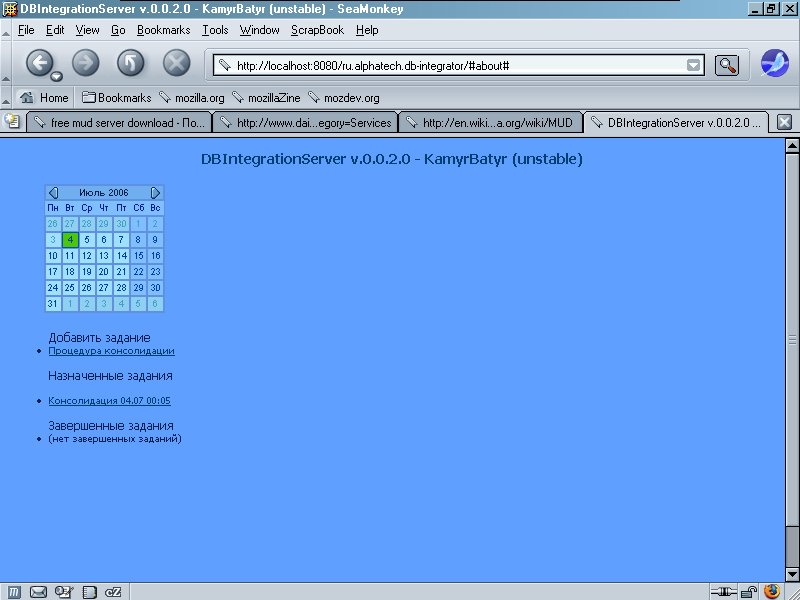Switch to the www.dai...egory=Services tab

(305, 123)
